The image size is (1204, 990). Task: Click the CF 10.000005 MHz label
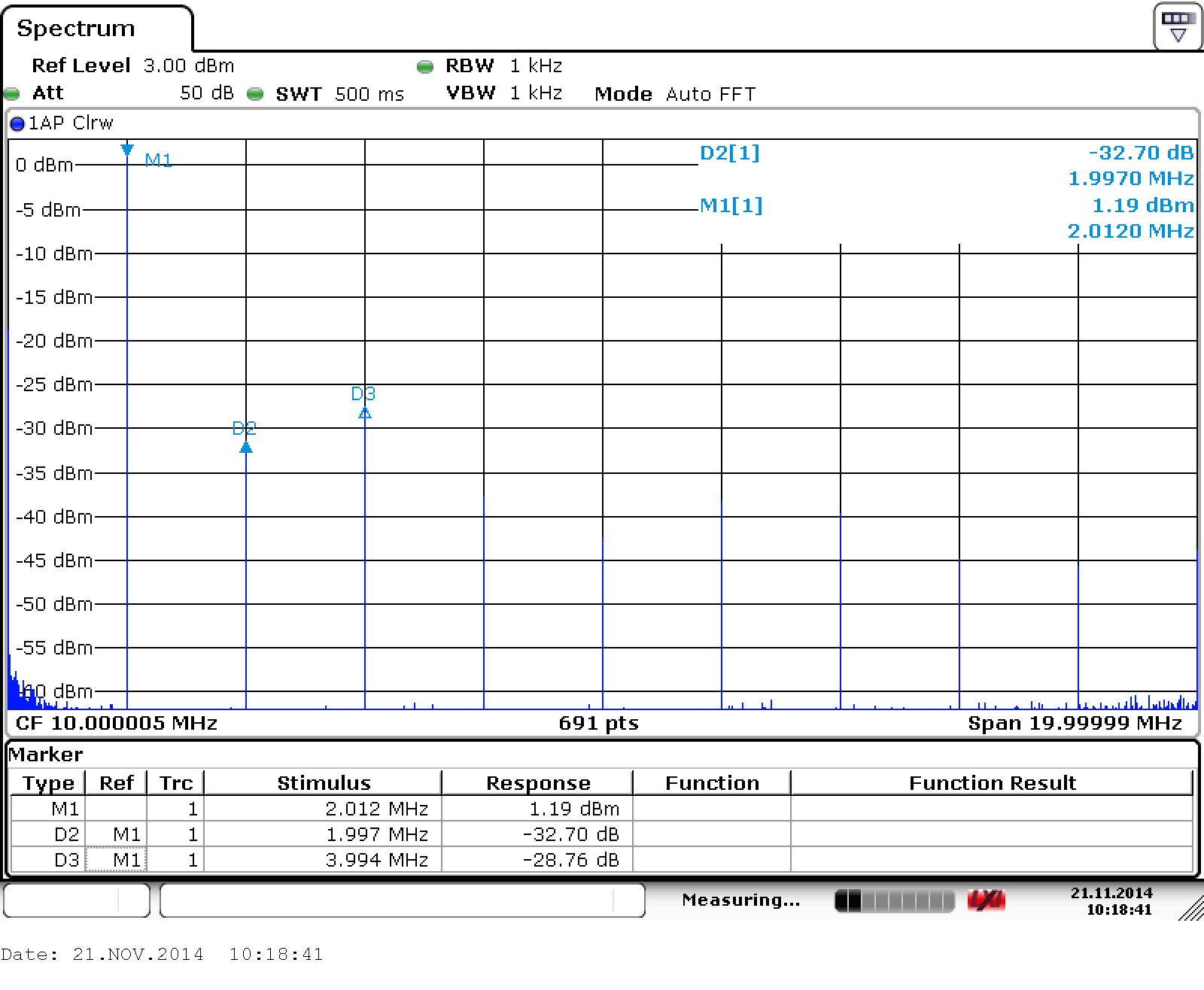(117, 723)
